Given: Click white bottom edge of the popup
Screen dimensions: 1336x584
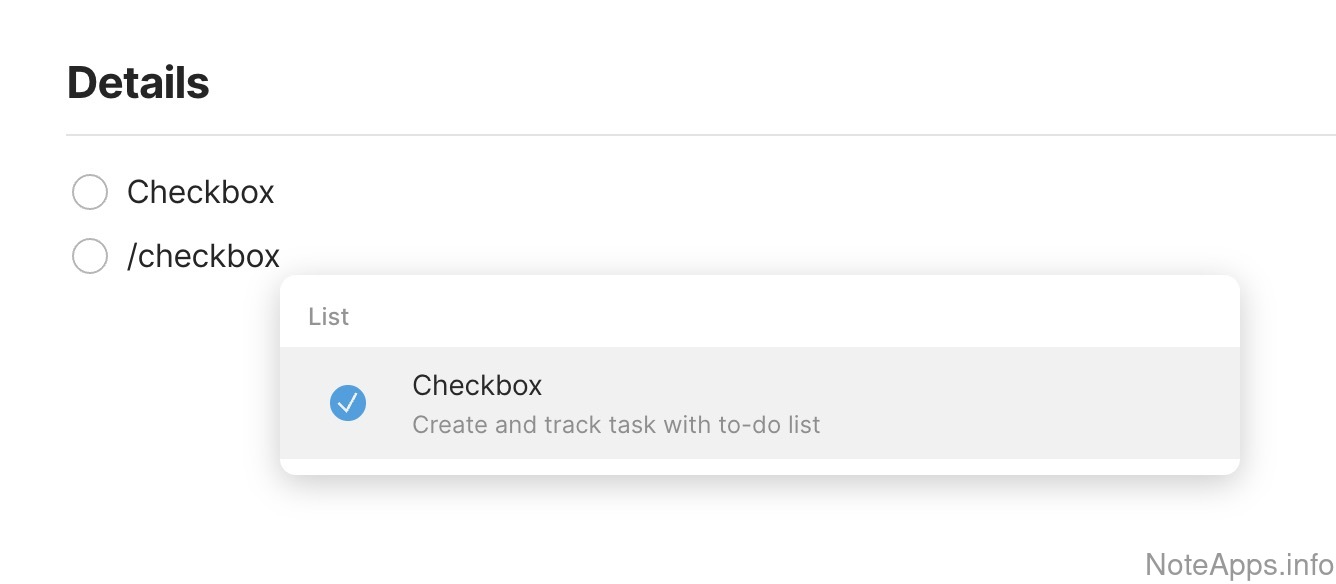Looking at the screenshot, I should point(760,467).
